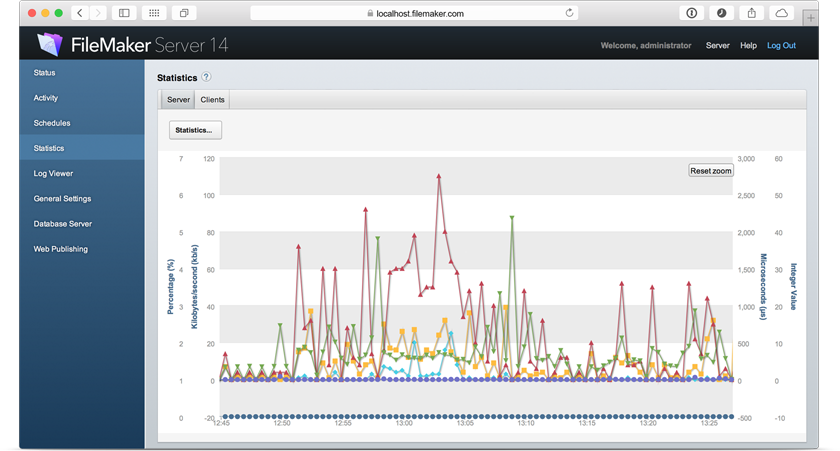Click the 3,000 microseconds axis value
The width and height of the screenshot is (840, 451).
pyautogui.click(x=746, y=159)
